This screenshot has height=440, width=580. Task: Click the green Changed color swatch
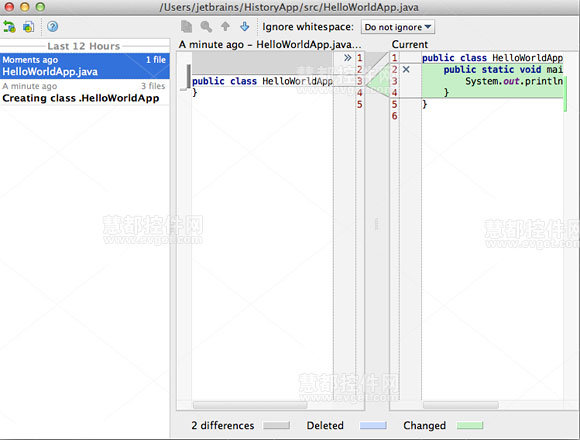pyautogui.click(x=470, y=426)
